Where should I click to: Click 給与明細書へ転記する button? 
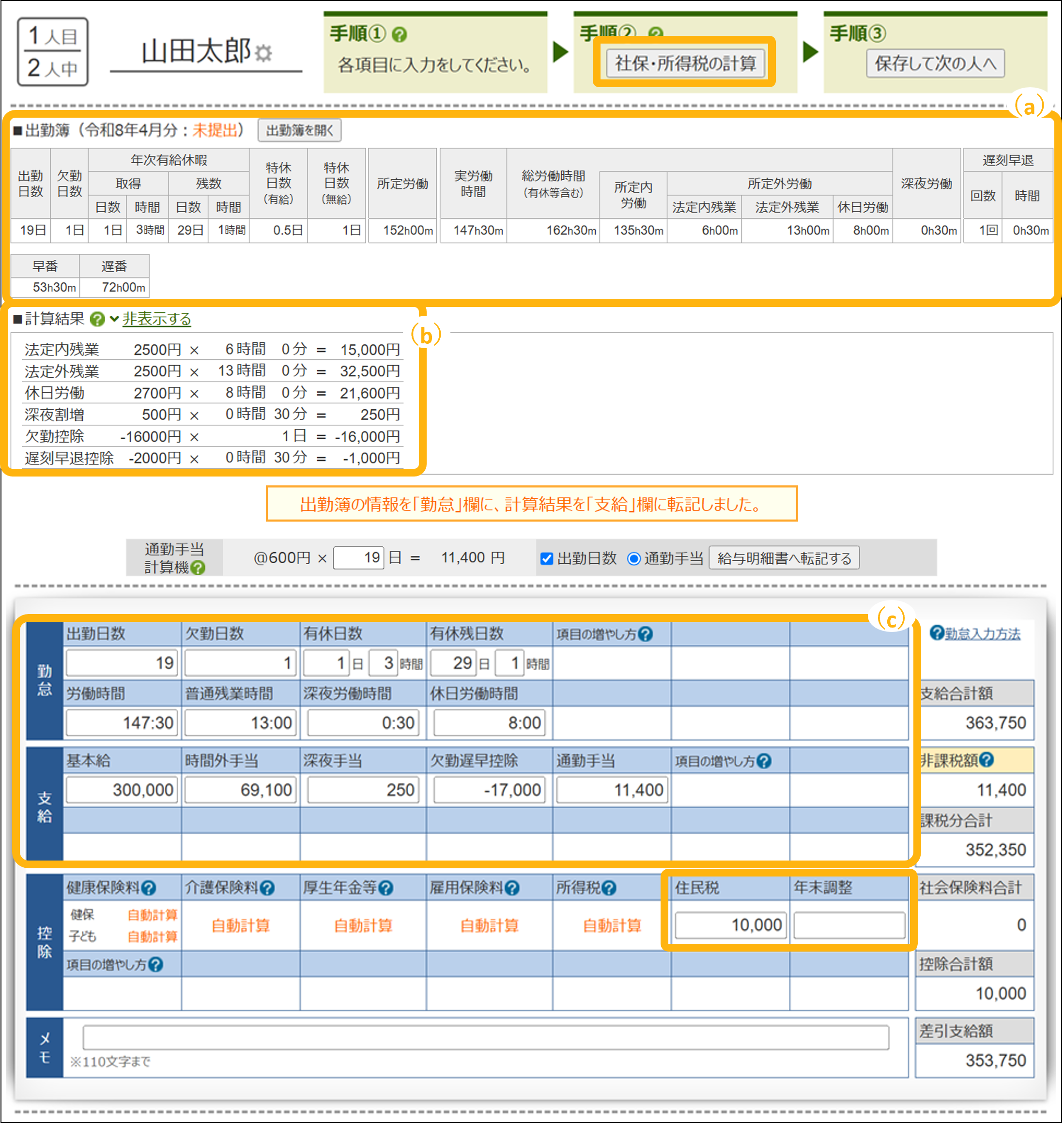(x=784, y=559)
